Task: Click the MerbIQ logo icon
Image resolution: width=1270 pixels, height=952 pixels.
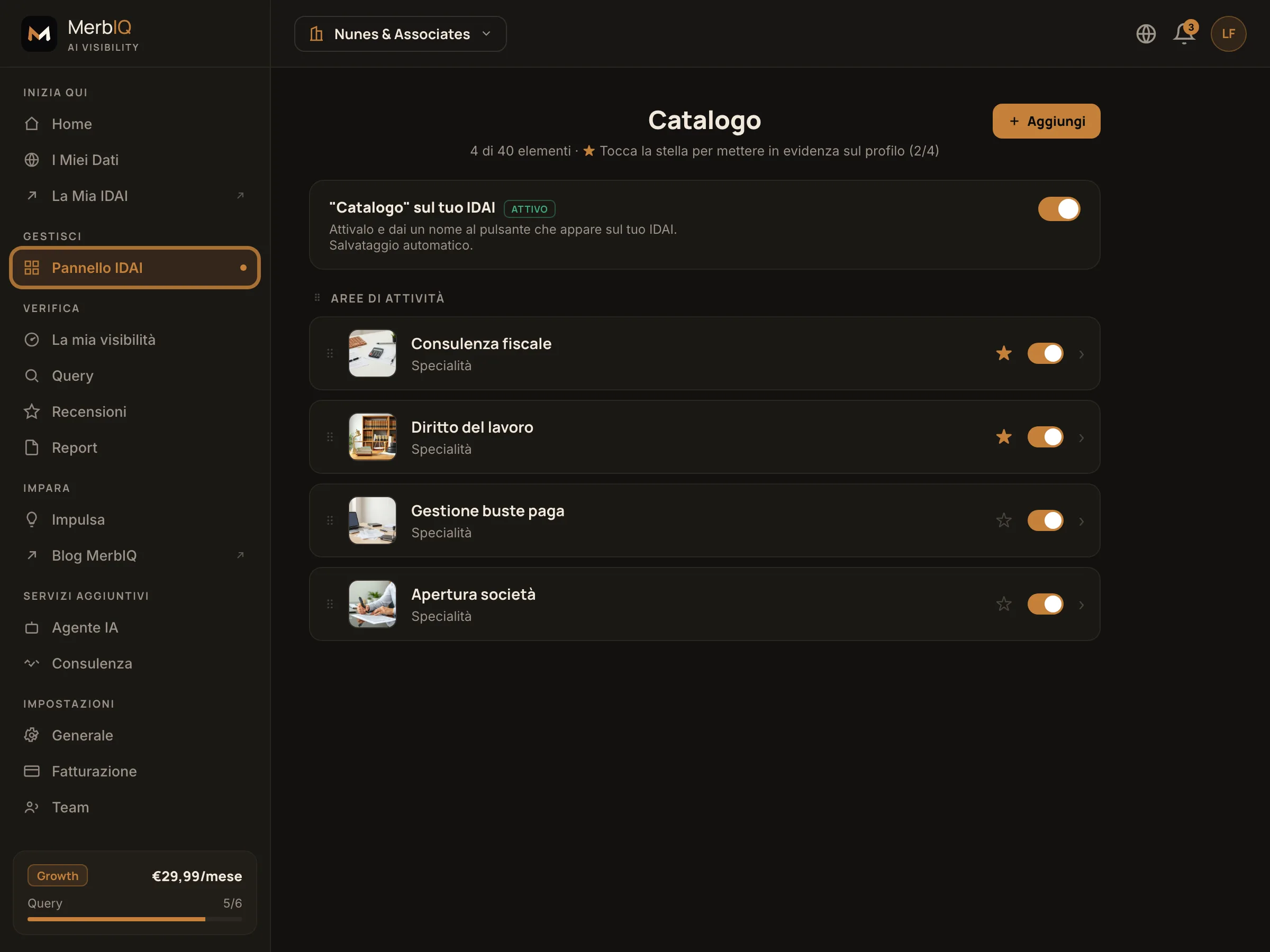Action: pyautogui.click(x=39, y=33)
